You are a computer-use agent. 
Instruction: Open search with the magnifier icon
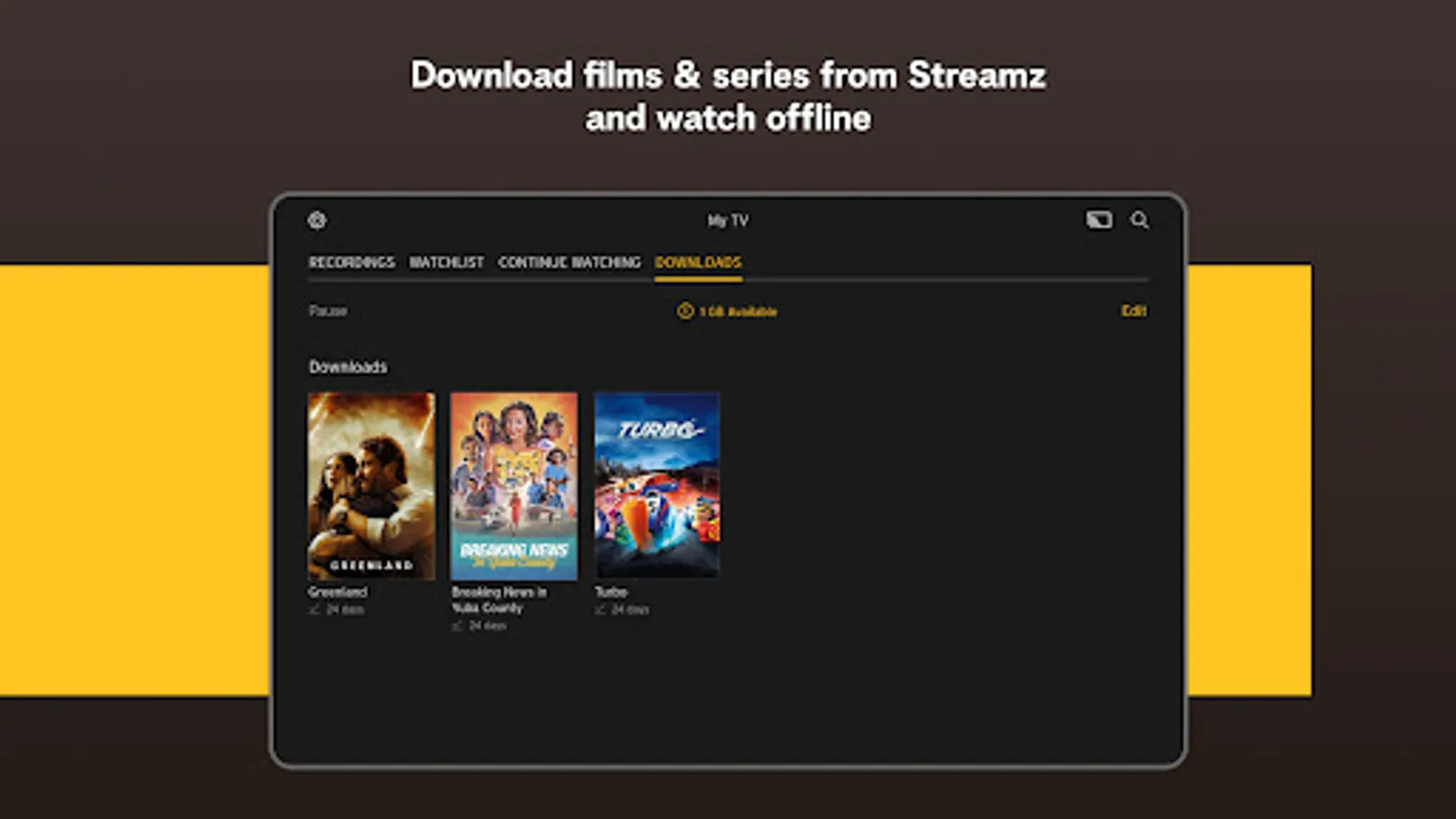(1139, 220)
